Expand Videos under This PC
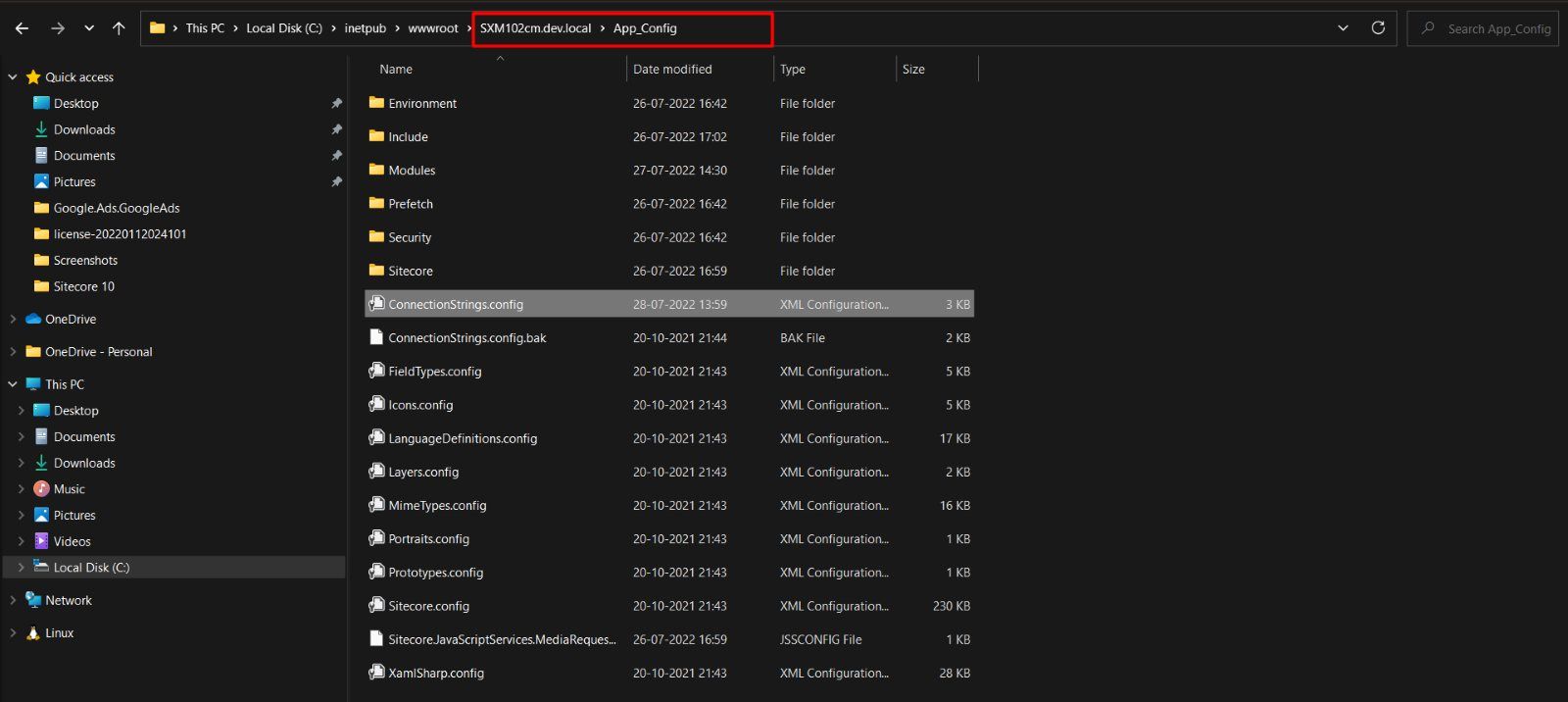The image size is (1568, 702). pos(22,541)
